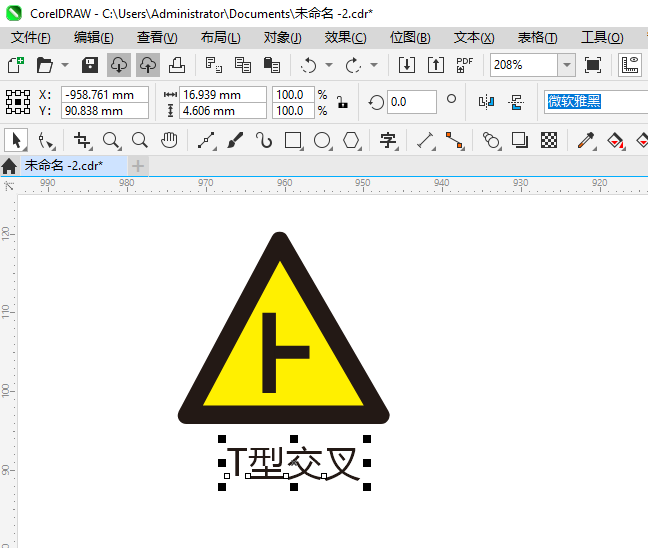Select the Color Eyedropper tool
This screenshot has height=548, width=648.
point(586,141)
